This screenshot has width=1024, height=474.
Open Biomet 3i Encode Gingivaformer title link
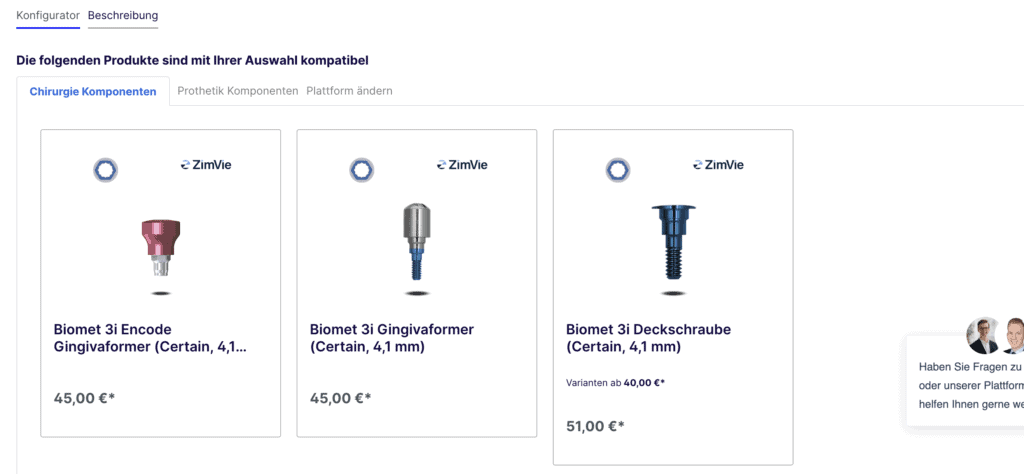click(x=150, y=338)
